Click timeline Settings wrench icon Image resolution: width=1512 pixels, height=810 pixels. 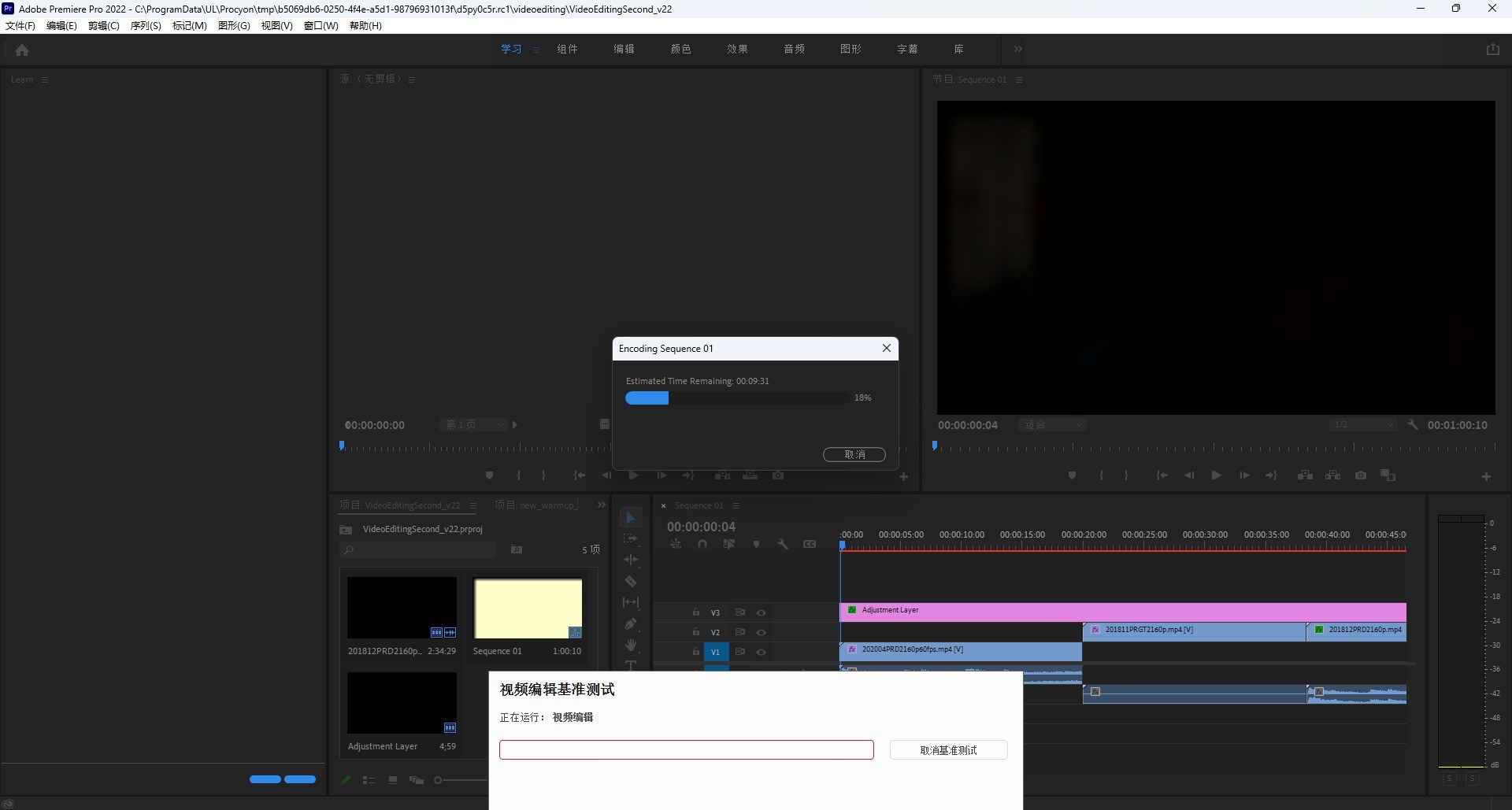pyautogui.click(x=783, y=544)
